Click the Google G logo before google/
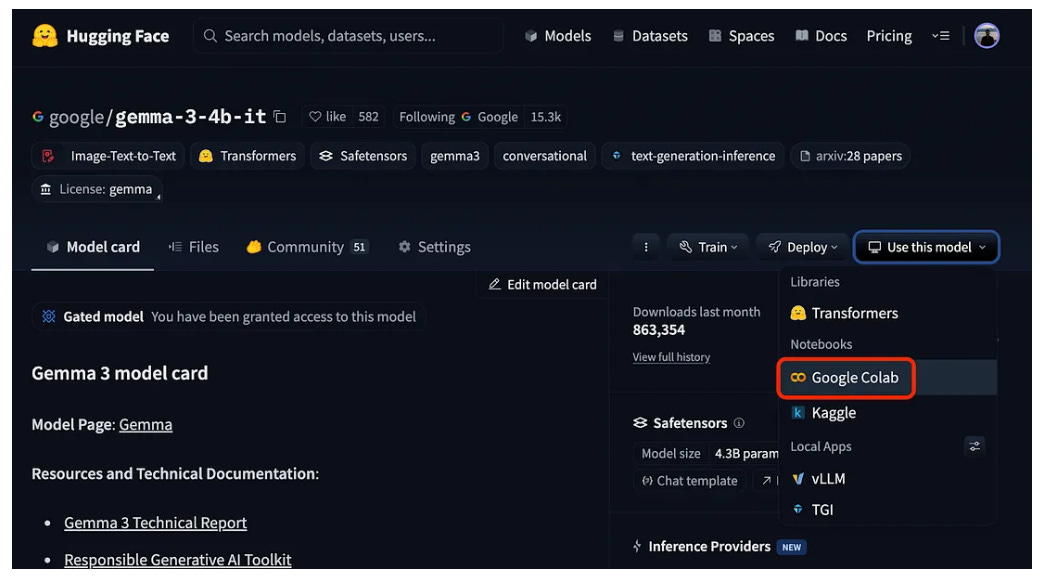The height and width of the screenshot is (579, 1048). pos(38,117)
